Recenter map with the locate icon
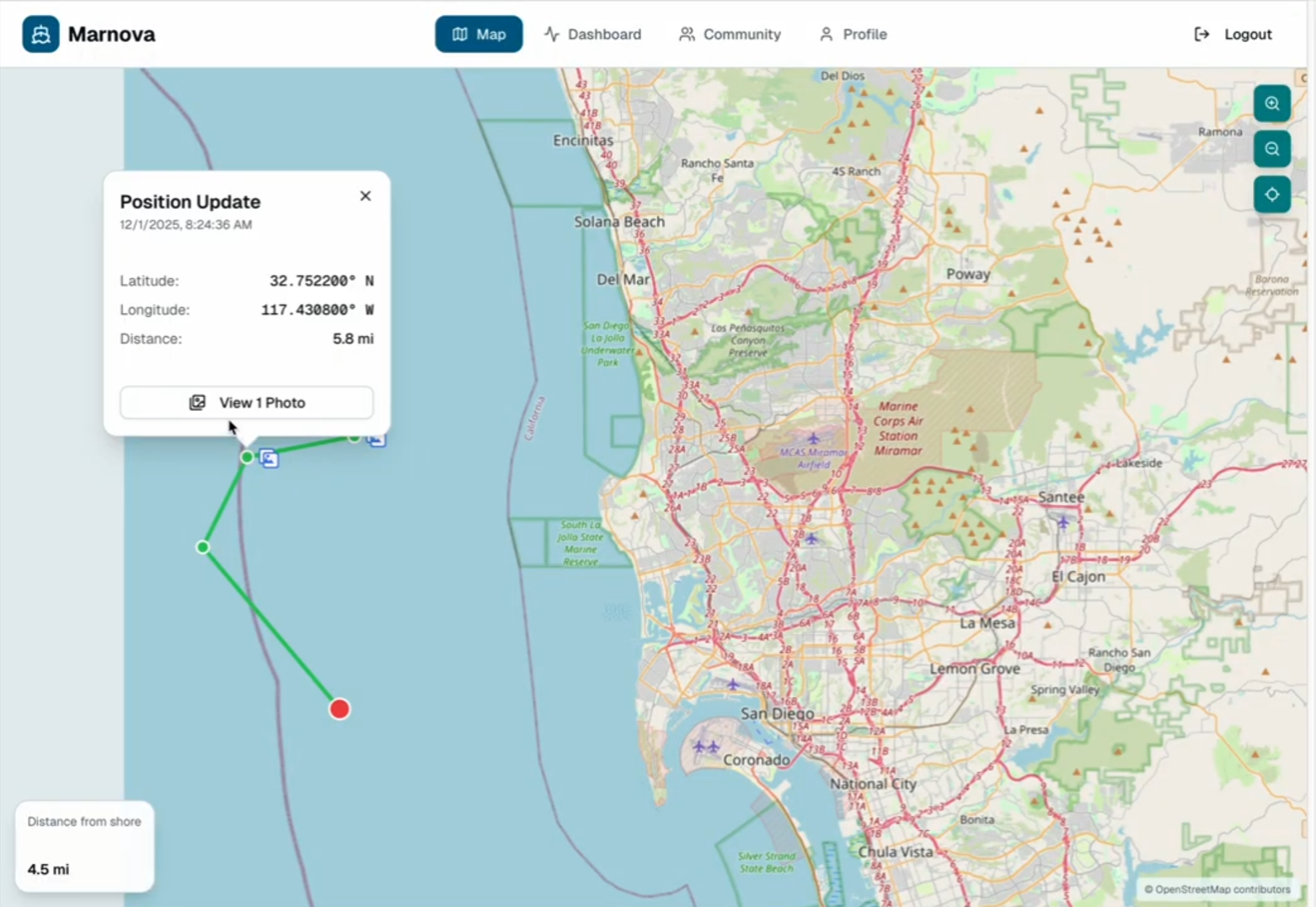The image size is (1316, 907). [1272, 195]
